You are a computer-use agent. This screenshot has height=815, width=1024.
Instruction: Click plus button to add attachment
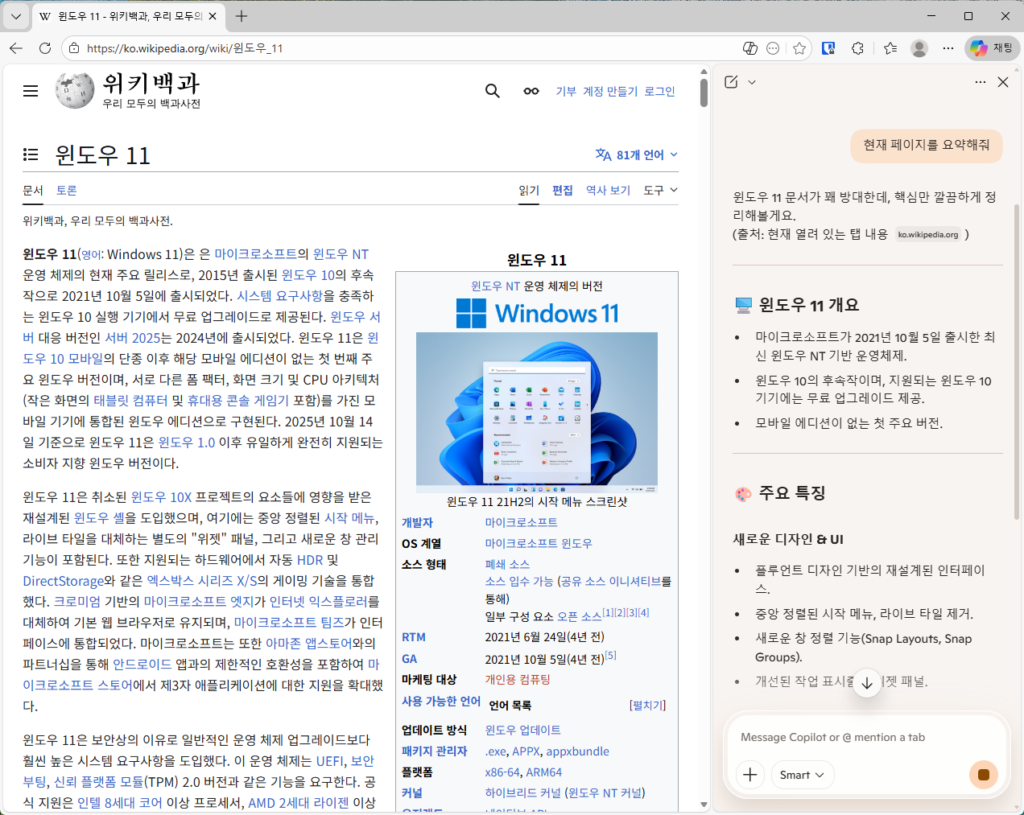750,774
